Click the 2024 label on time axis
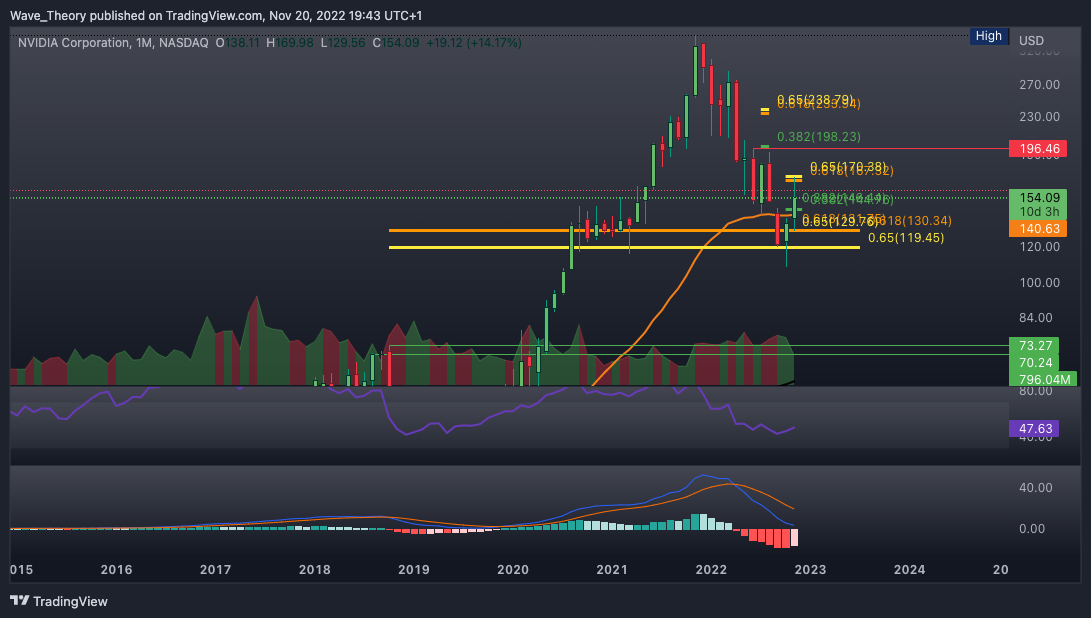This screenshot has height=618, width=1091. pos(909,569)
